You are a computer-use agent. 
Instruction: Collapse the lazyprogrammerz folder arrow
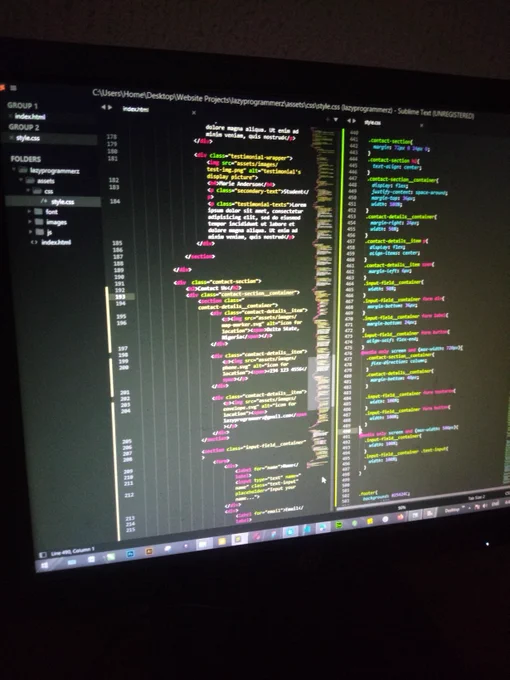point(14,170)
